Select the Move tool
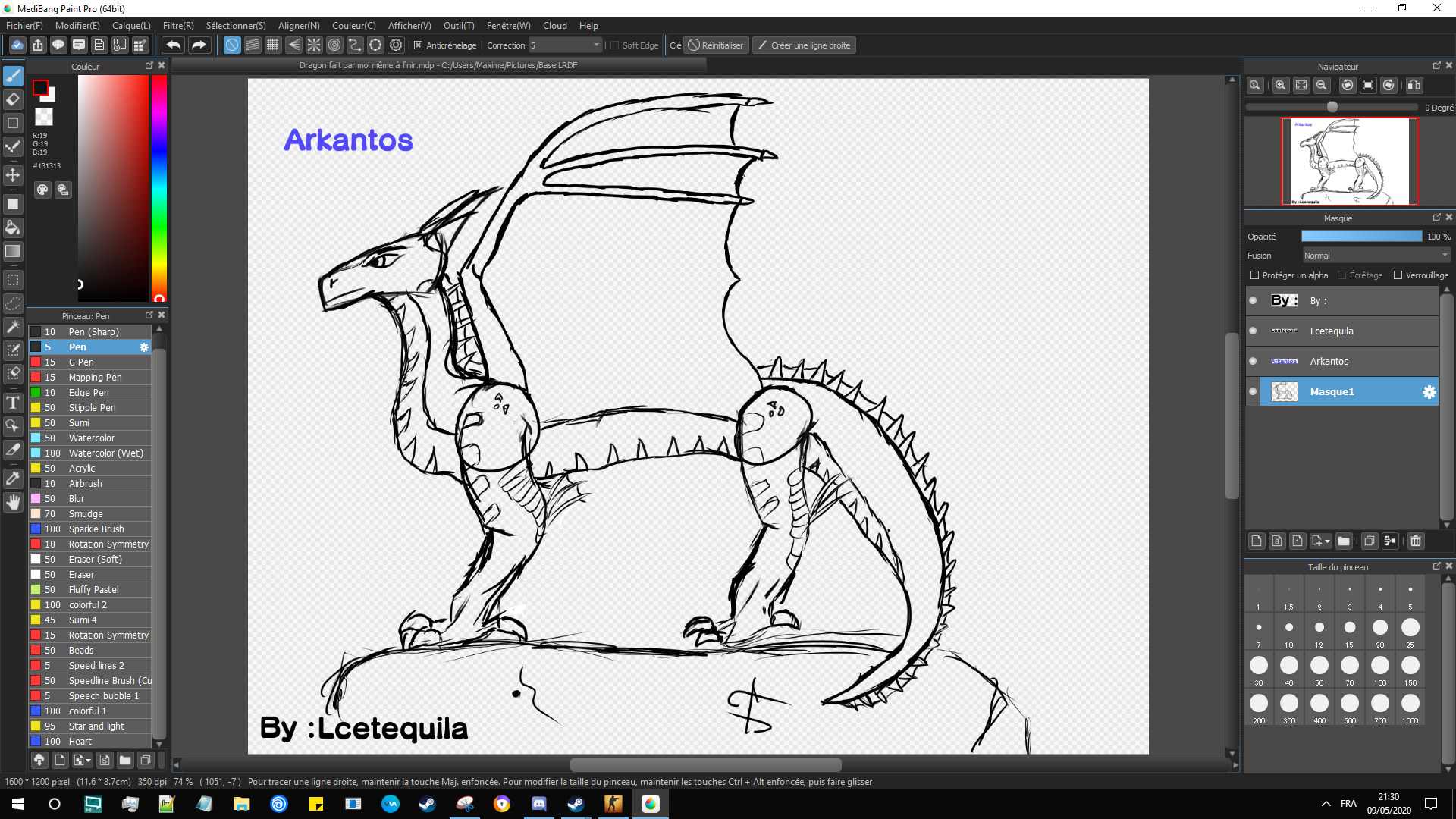This screenshot has height=819, width=1456. click(x=13, y=175)
